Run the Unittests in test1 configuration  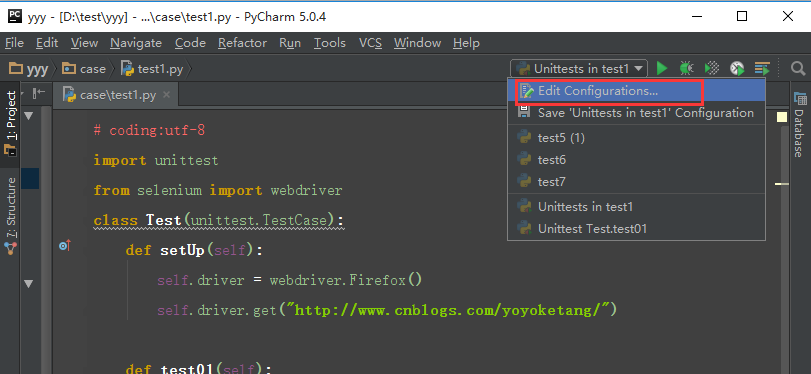coord(662,68)
